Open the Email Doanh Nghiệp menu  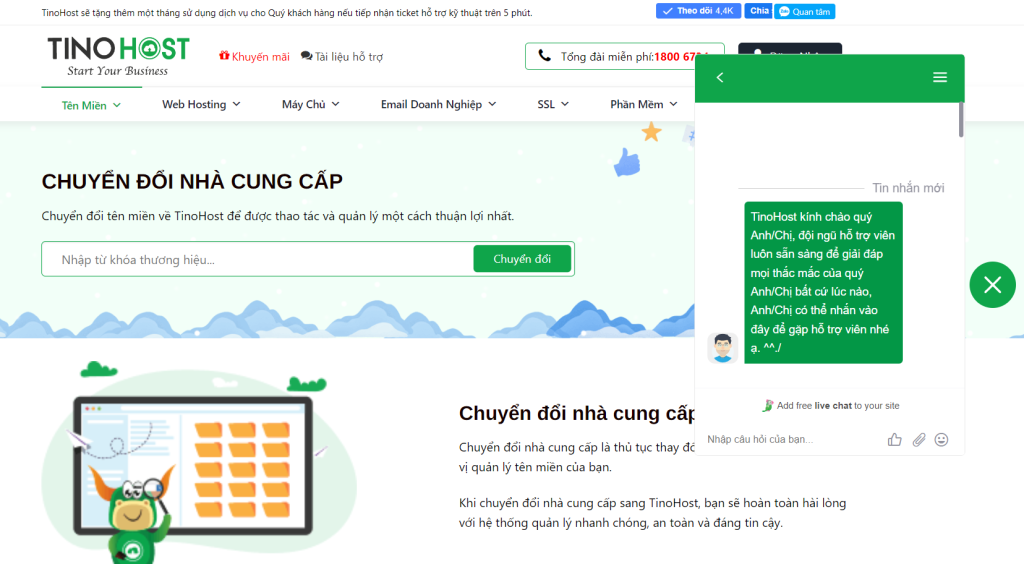[x=439, y=104]
